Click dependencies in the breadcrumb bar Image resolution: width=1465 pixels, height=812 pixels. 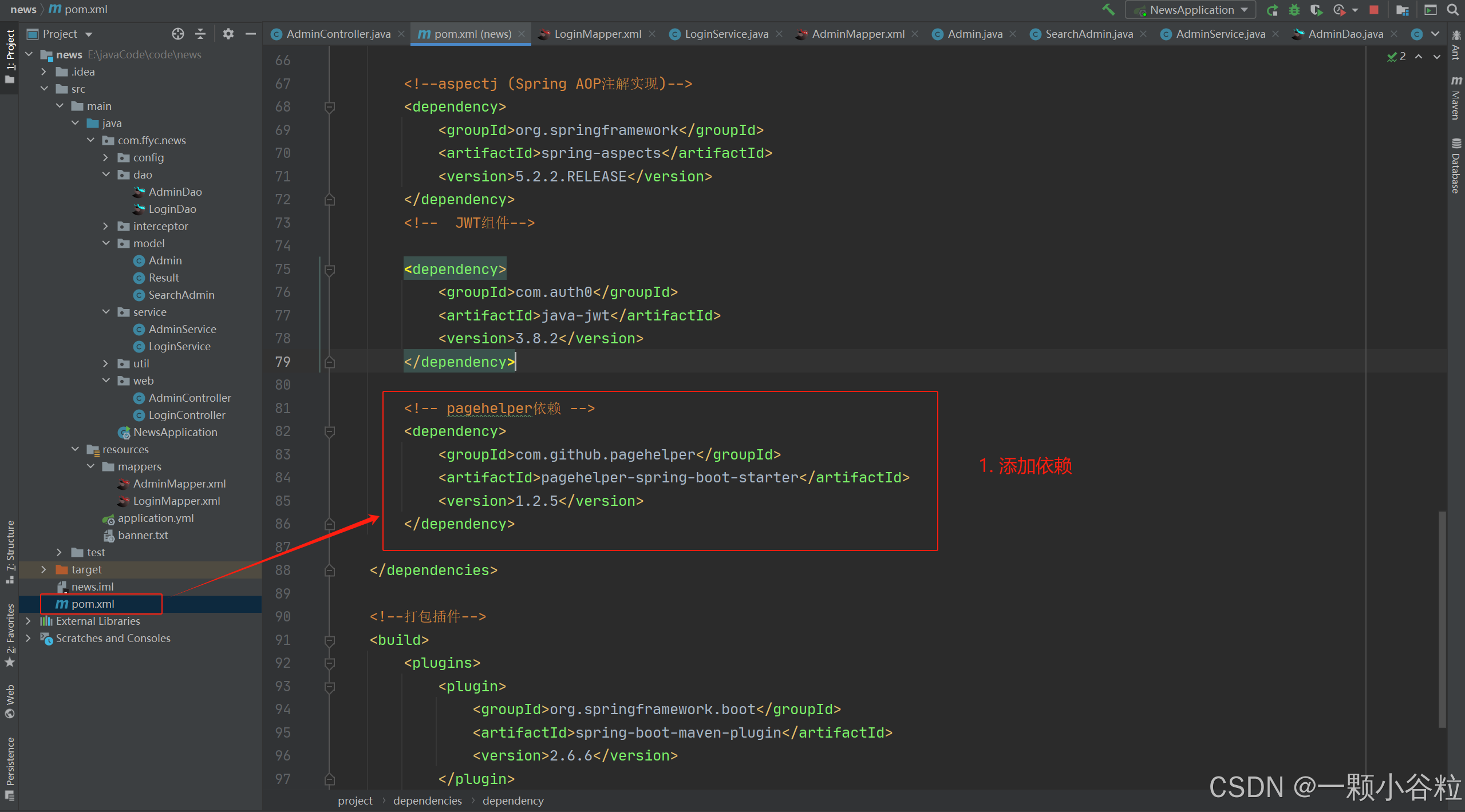427,801
